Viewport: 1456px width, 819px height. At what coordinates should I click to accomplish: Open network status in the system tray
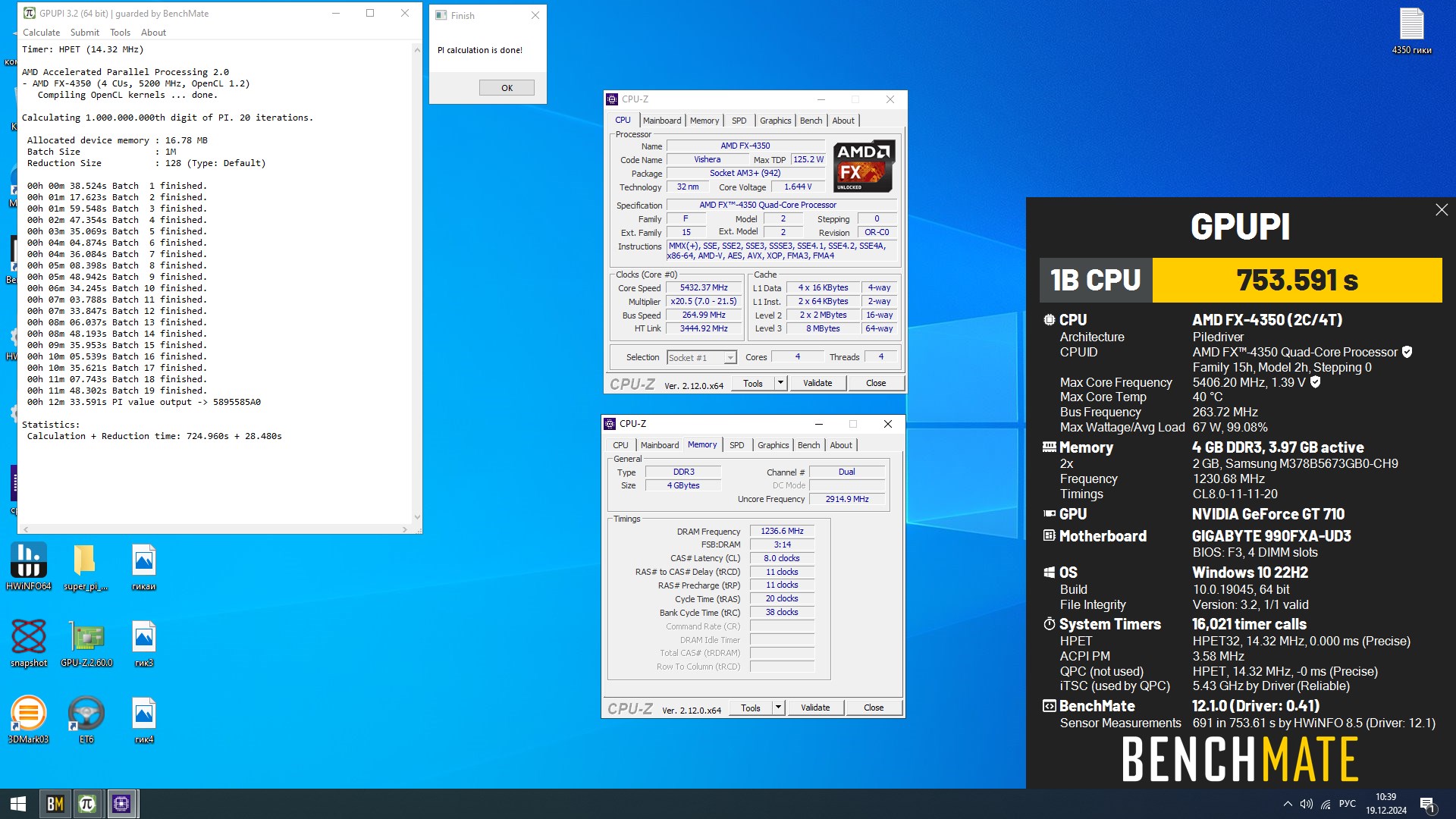pyautogui.click(x=1326, y=804)
